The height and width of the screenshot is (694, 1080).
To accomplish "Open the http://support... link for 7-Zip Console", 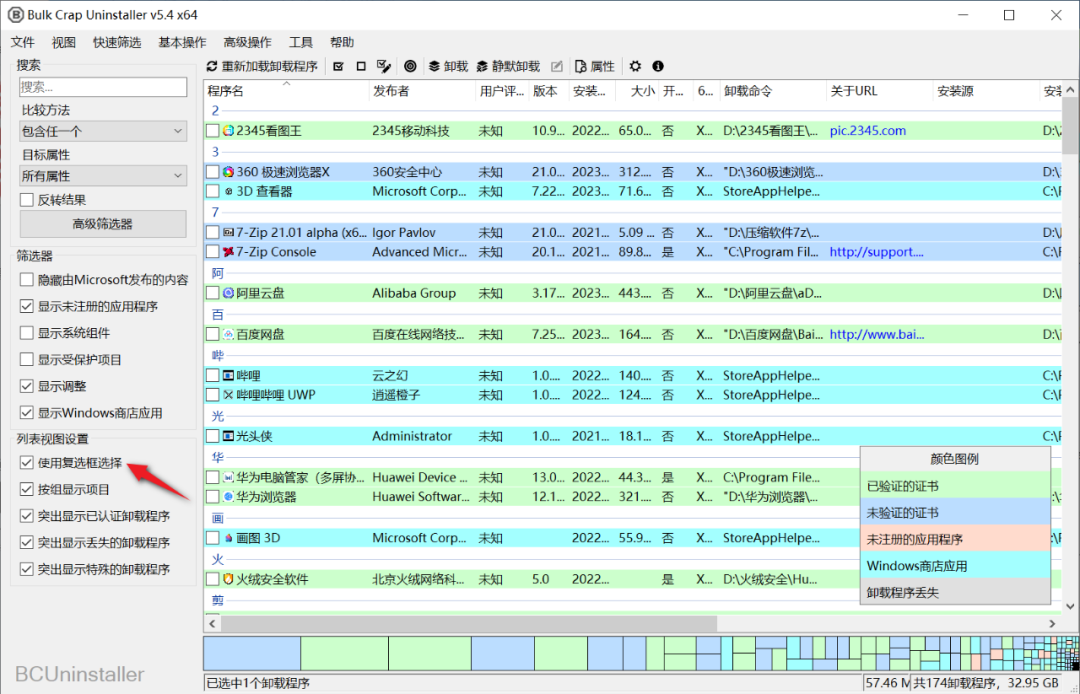I will [x=876, y=252].
